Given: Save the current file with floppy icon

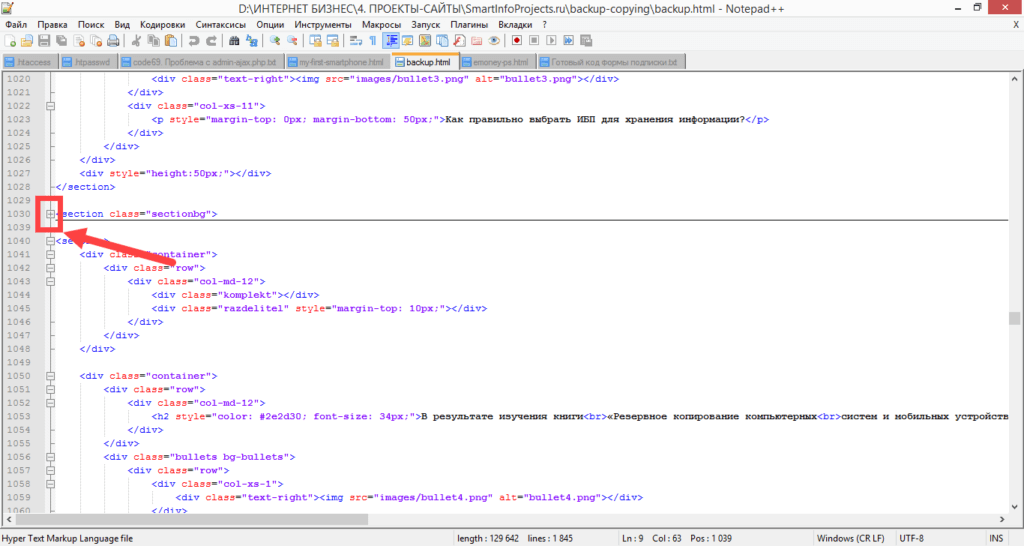Looking at the screenshot, I should [44, 41].
